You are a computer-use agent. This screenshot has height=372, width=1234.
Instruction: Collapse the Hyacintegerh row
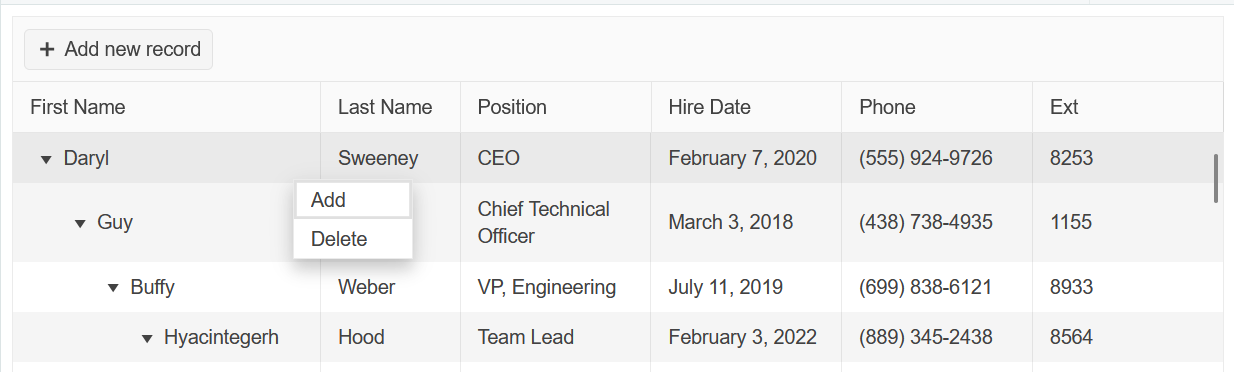point(147,338)
